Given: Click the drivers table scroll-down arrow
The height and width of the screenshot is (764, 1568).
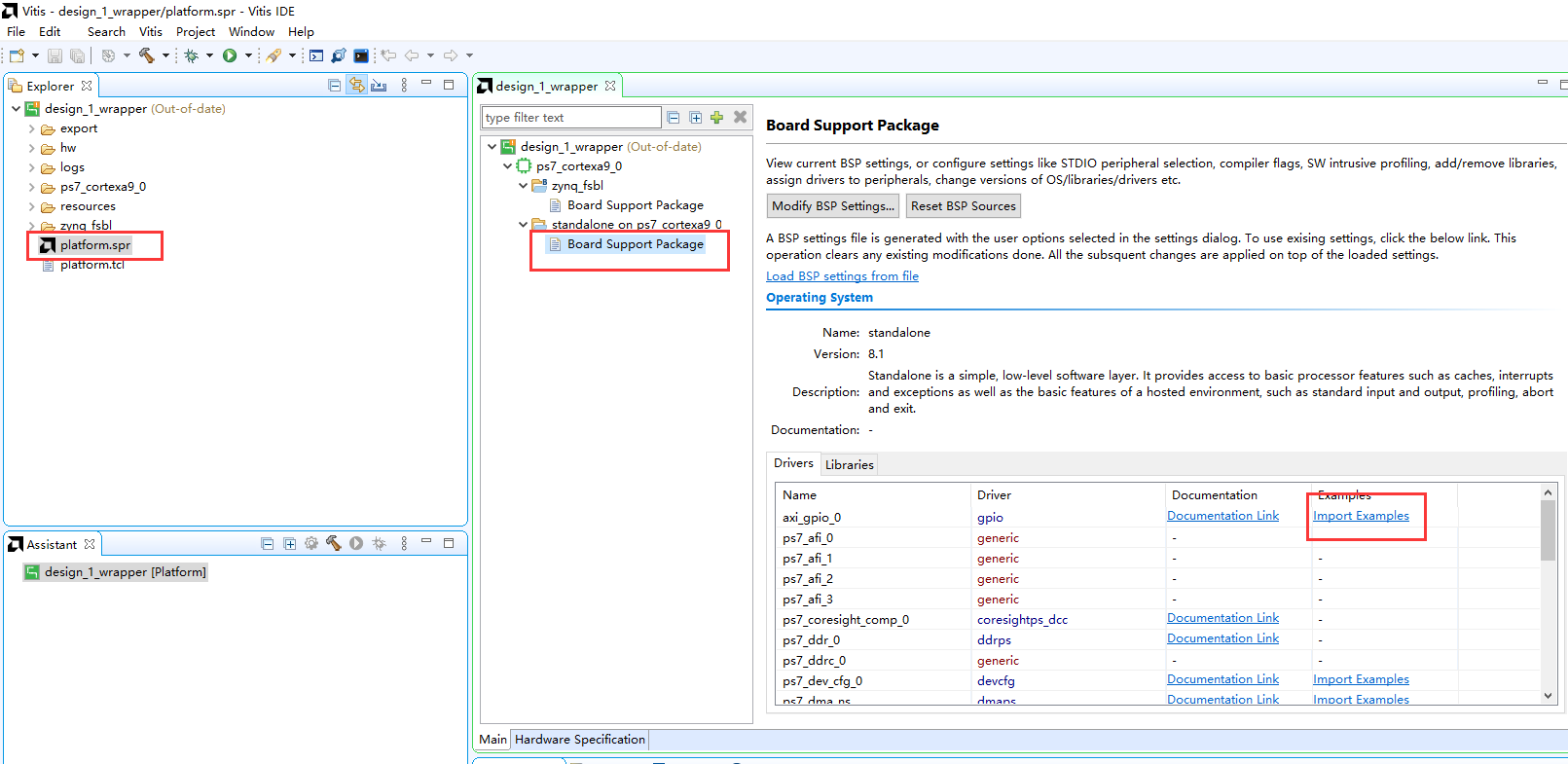Looking at the screenshot, I should click(x=1549, y=696).
